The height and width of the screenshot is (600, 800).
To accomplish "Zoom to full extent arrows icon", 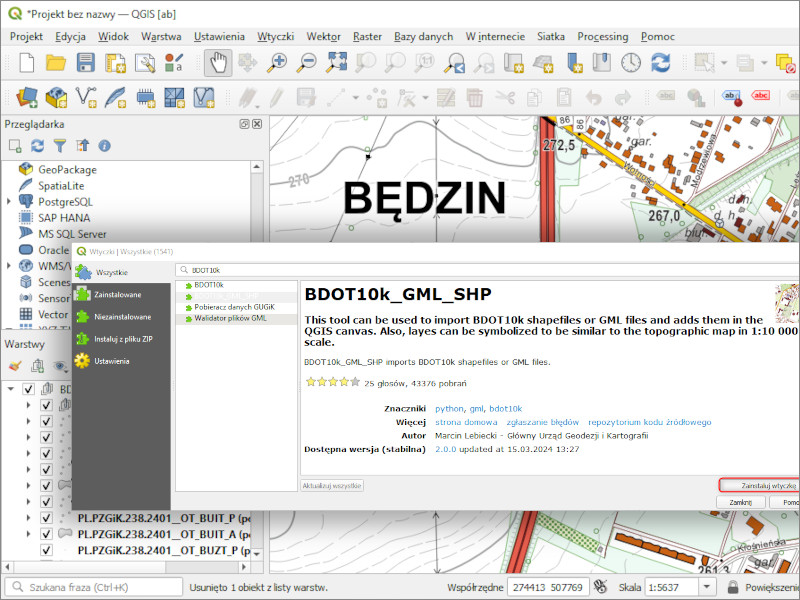I will point(337,63).
